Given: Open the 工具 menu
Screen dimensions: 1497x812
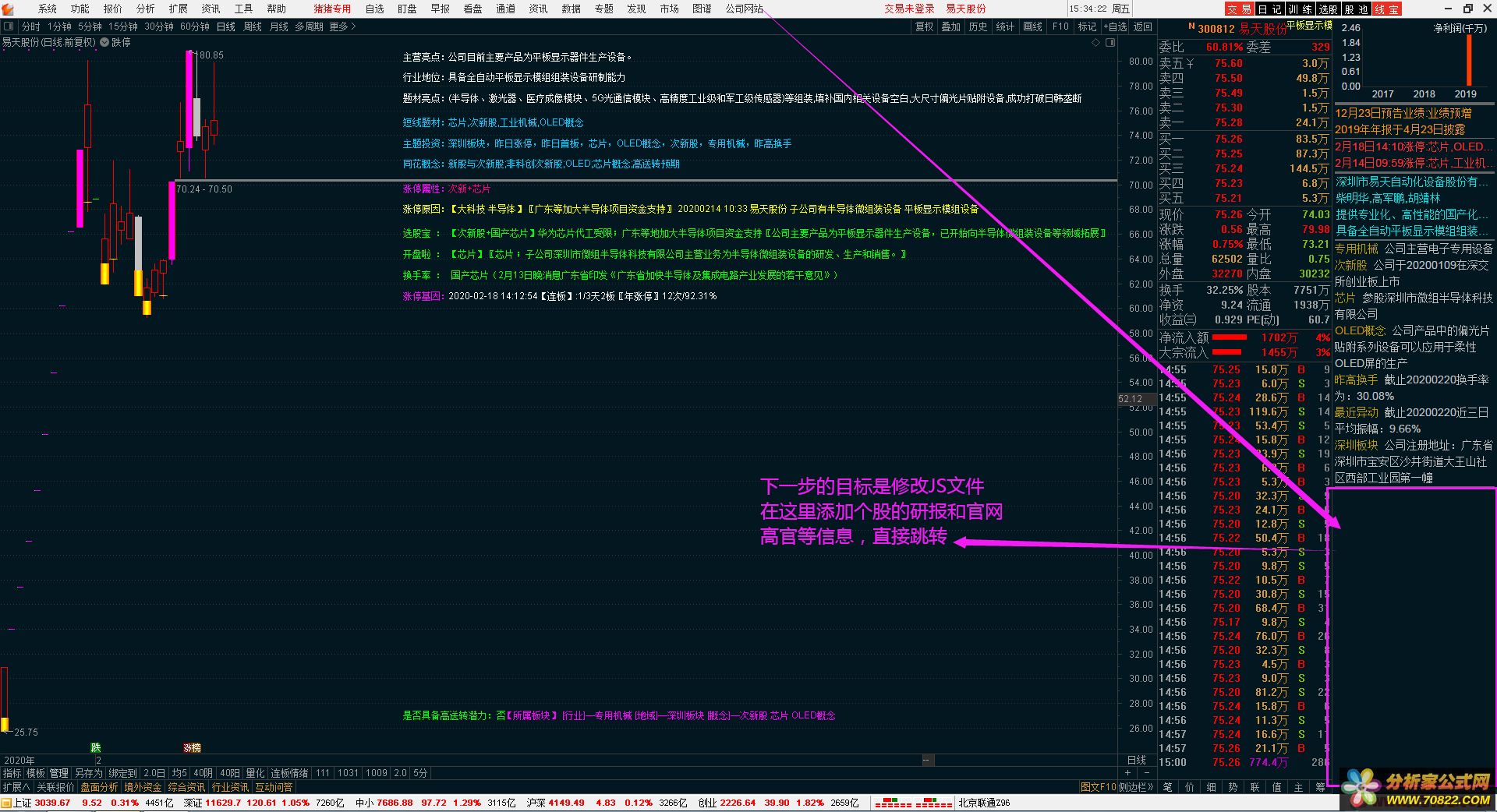Looking at the screenshot, I should [243, 9].
